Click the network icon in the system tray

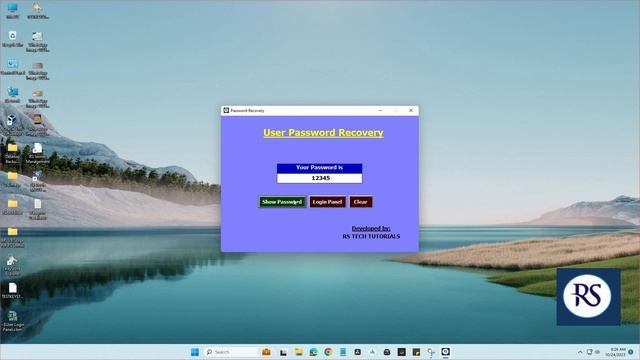(589, 352)
